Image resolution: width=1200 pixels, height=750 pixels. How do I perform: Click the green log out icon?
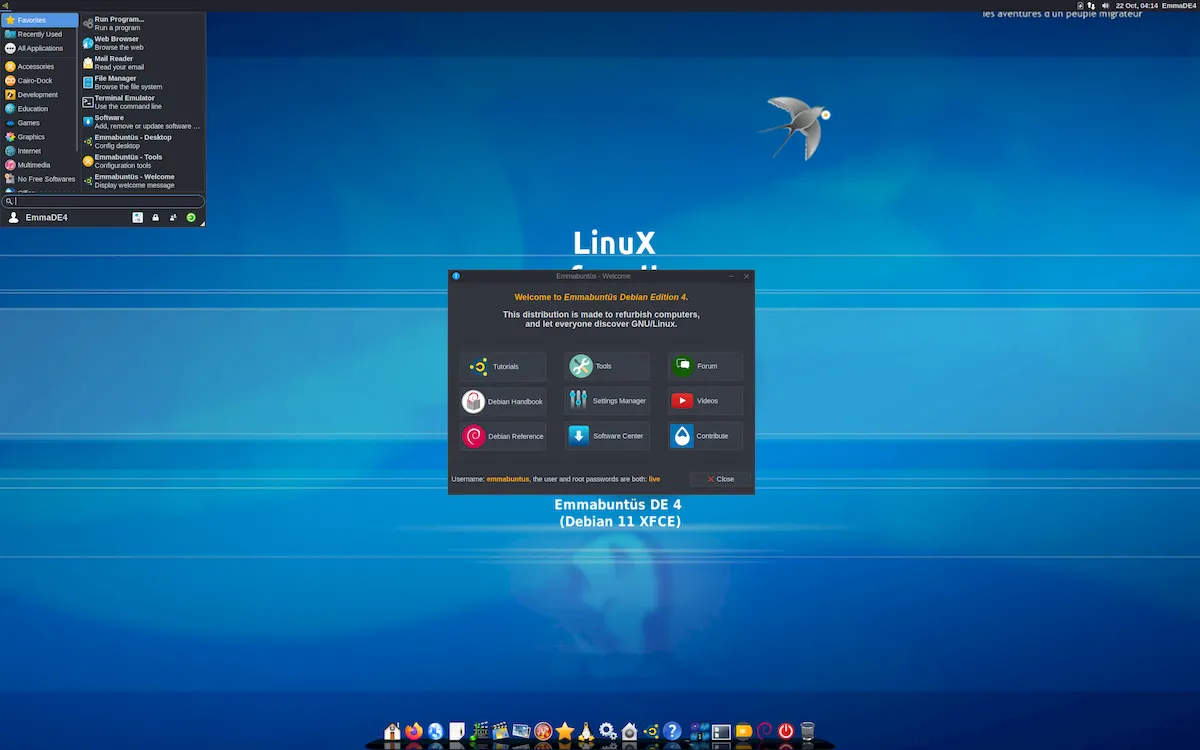tap(191, 217)
